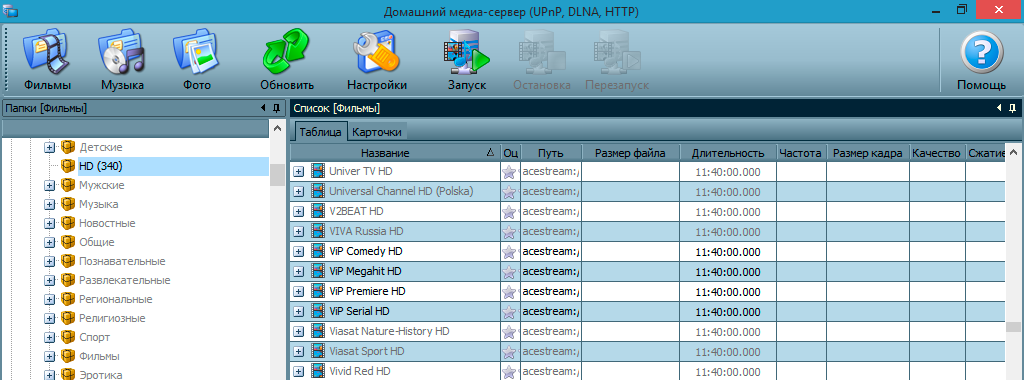Select the Религиозные folder
This screenshot has height=380, width=1024.
(x=112, y=319)
